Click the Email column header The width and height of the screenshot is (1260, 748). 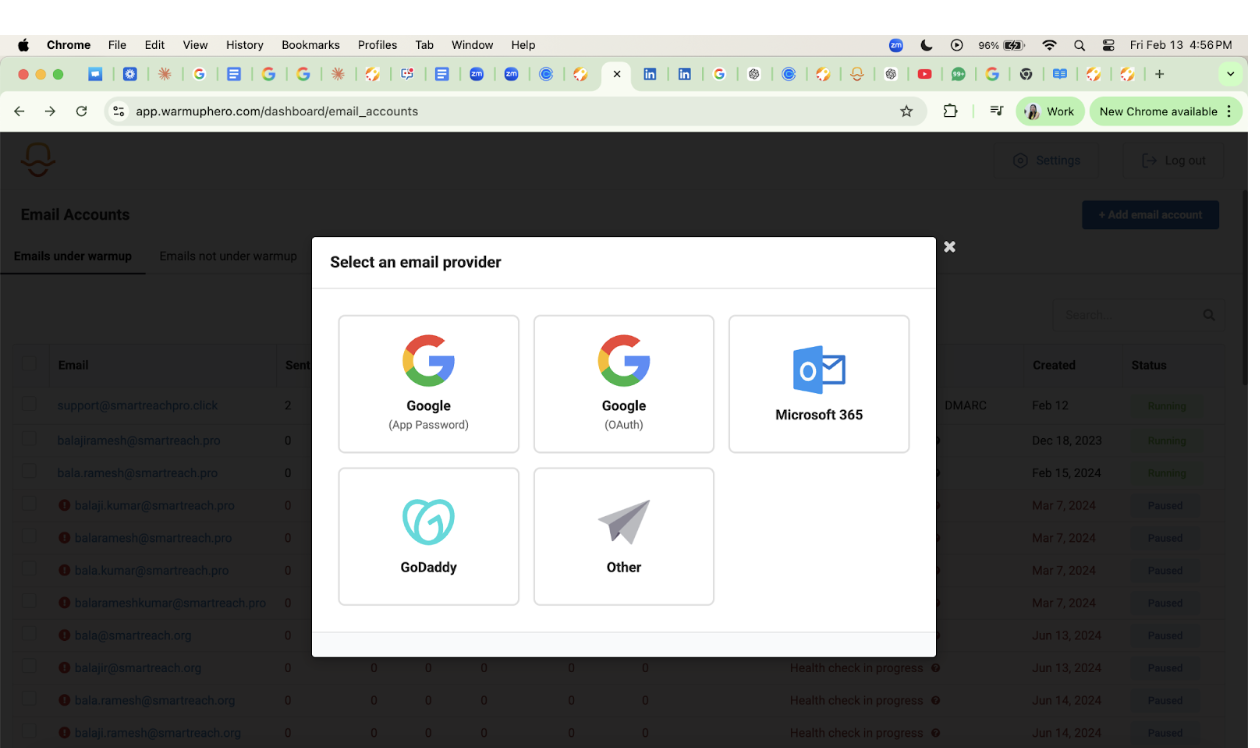tap(73, 365)
